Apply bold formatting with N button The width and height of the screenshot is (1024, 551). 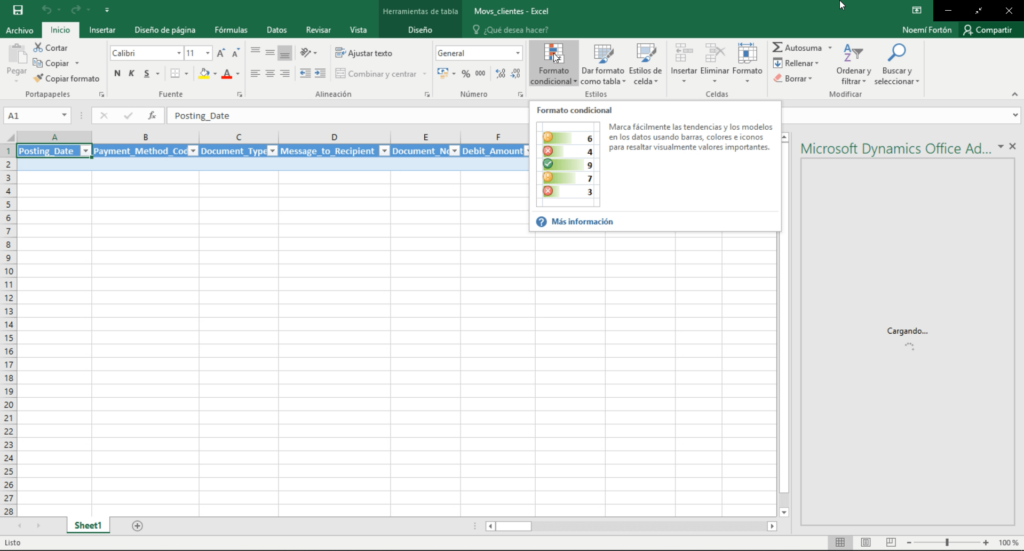coord(117,73)
